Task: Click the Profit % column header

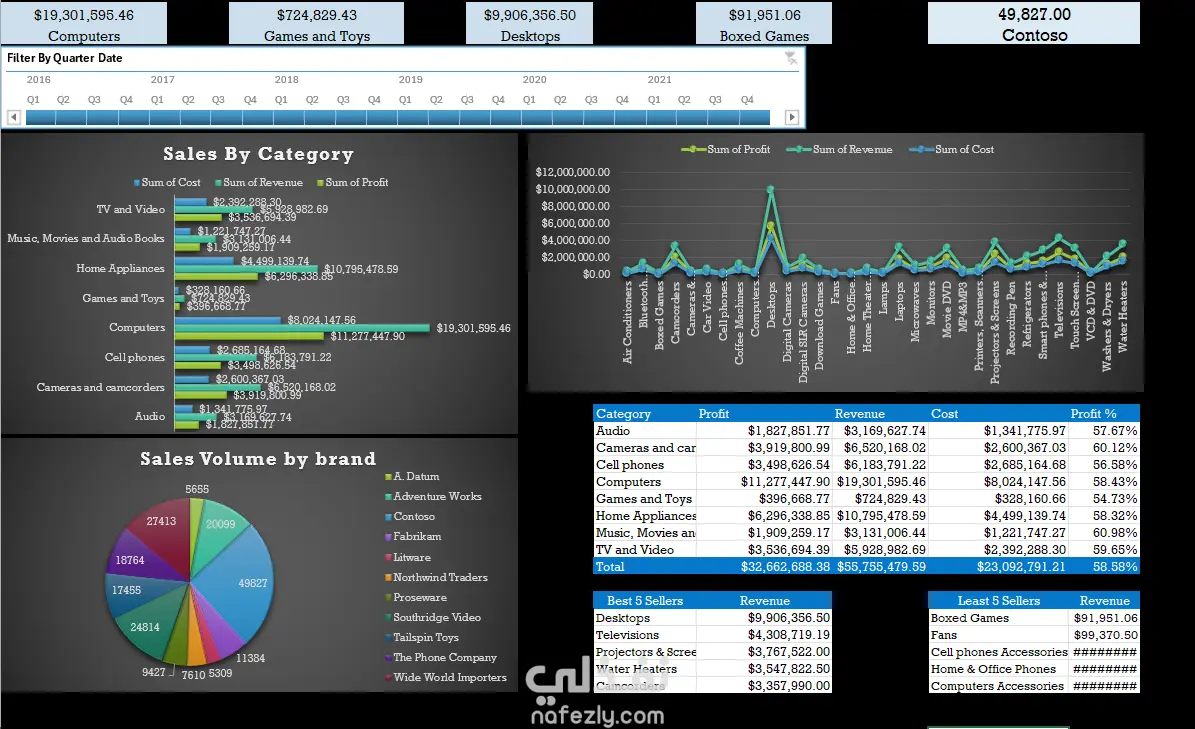Action: 1093,414
